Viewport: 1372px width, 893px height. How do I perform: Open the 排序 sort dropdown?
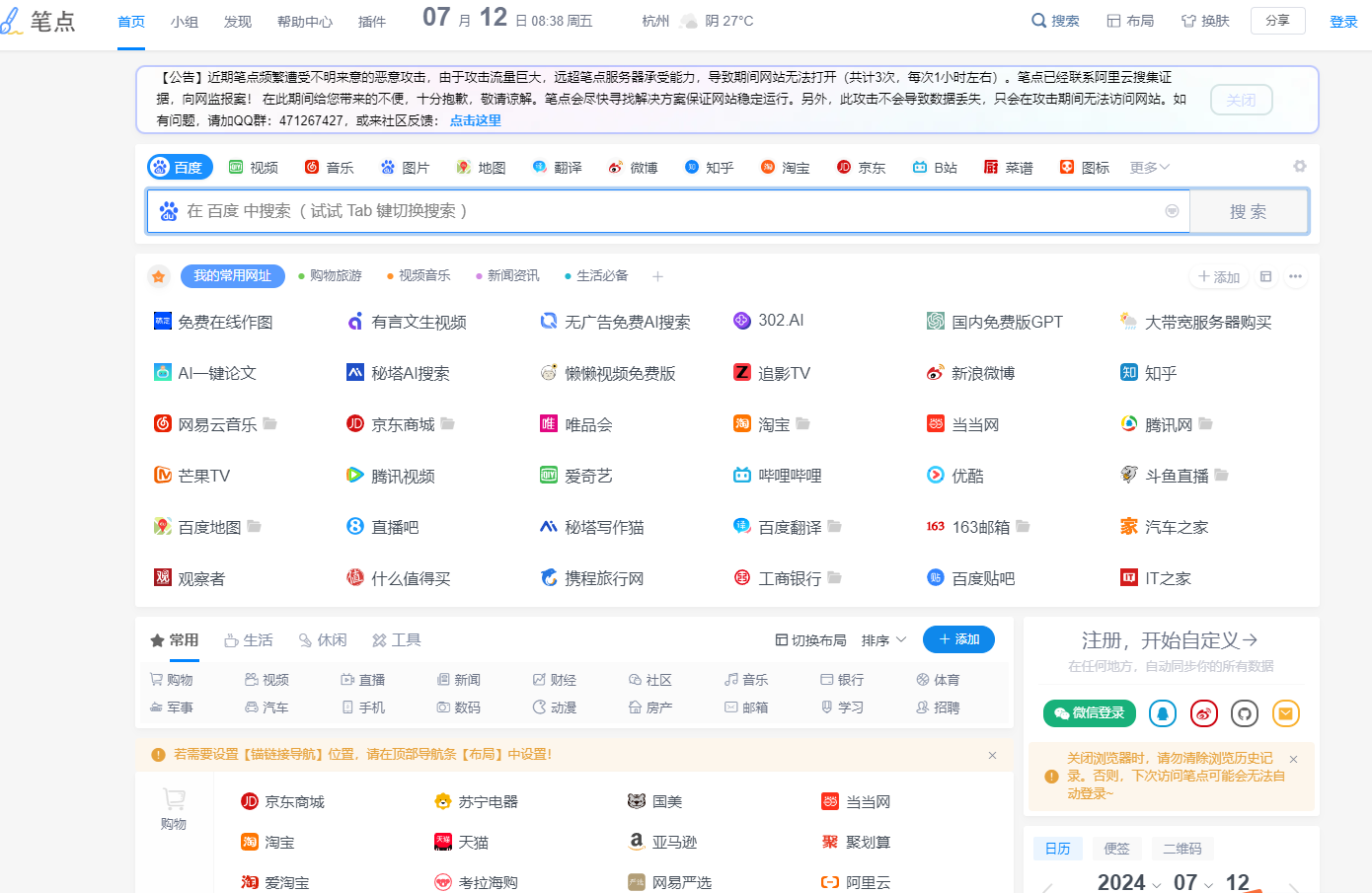pyautogui.click(x=883, y=640)
